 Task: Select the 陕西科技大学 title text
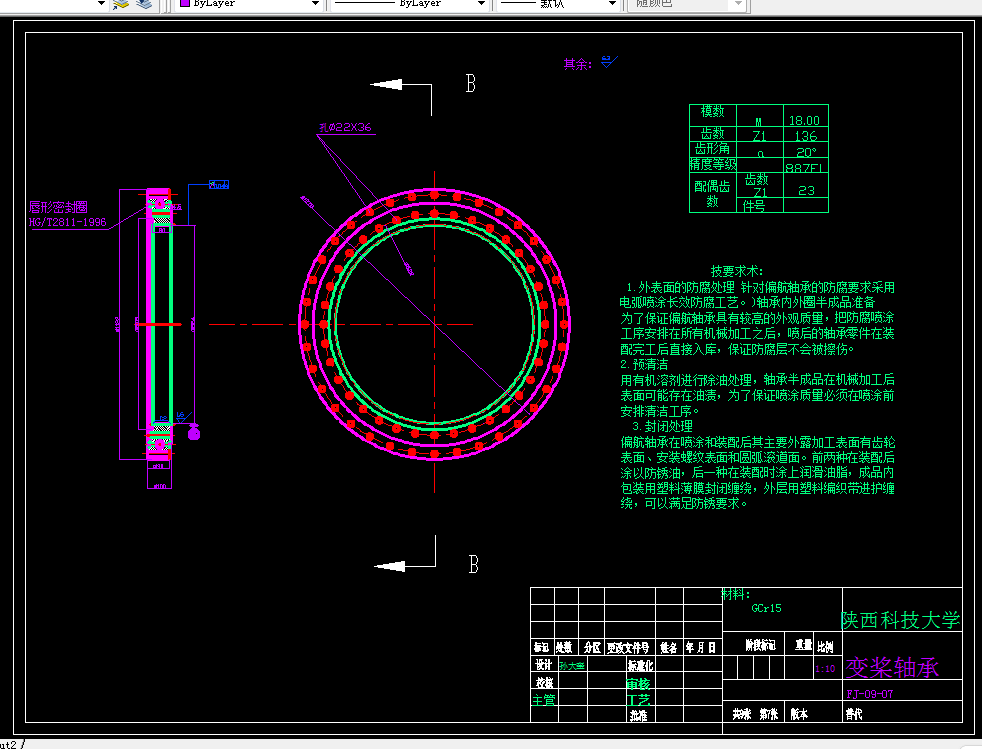pyautogui.click(x=901, y=620)
